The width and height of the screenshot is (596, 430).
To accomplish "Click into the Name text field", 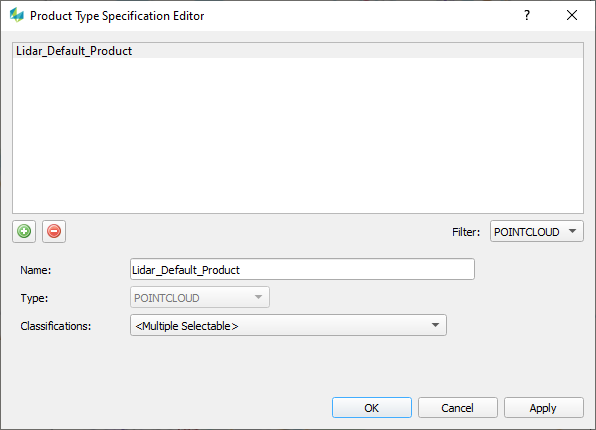I will point(302,269).
